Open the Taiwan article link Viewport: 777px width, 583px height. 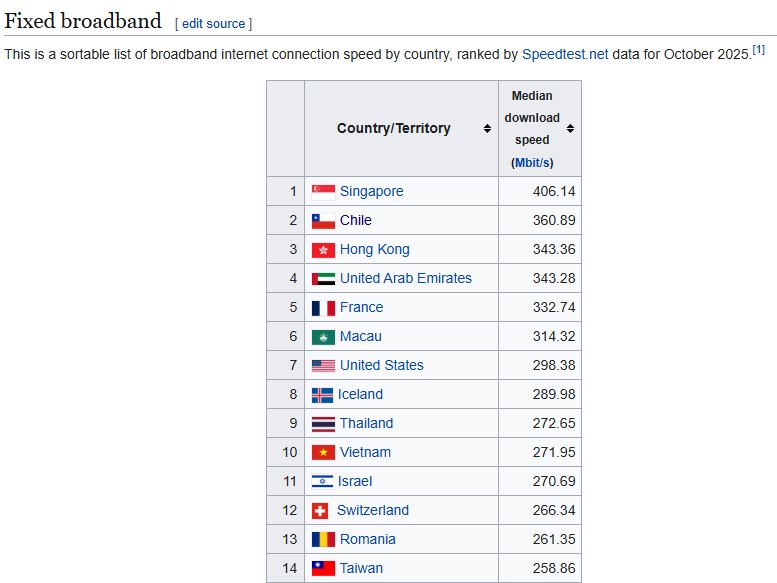pyautogui.click(x=361, y=568)
